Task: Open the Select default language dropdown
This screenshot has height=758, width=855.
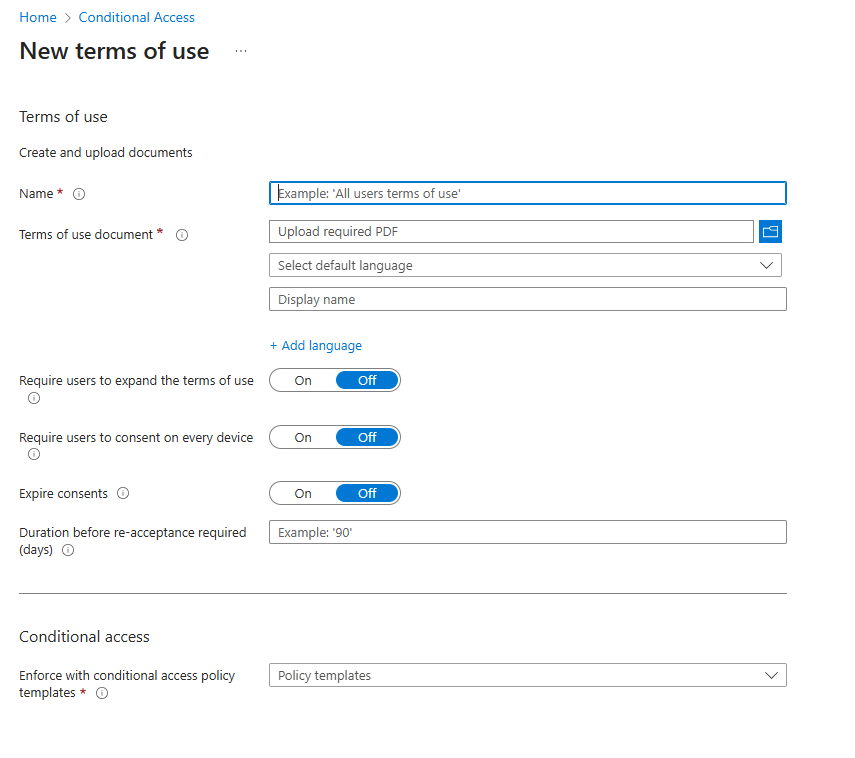Action: tap(525, 265)
